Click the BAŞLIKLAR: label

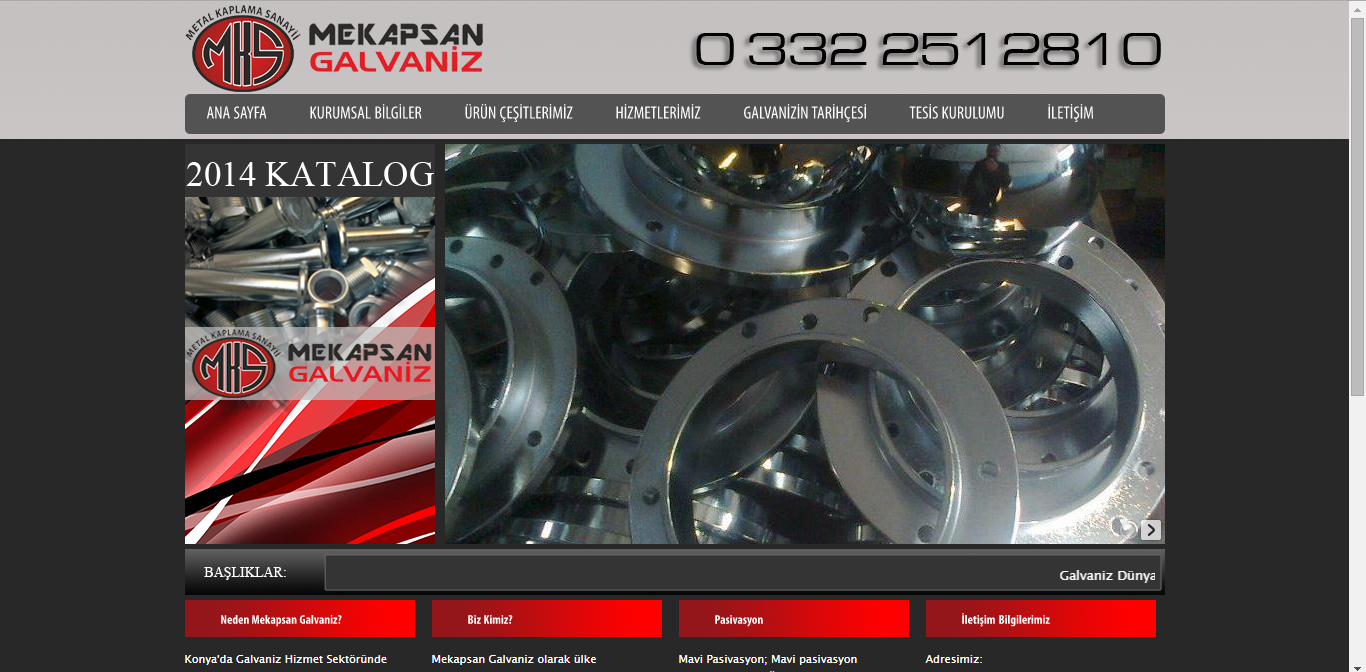[x=245, y=572]
